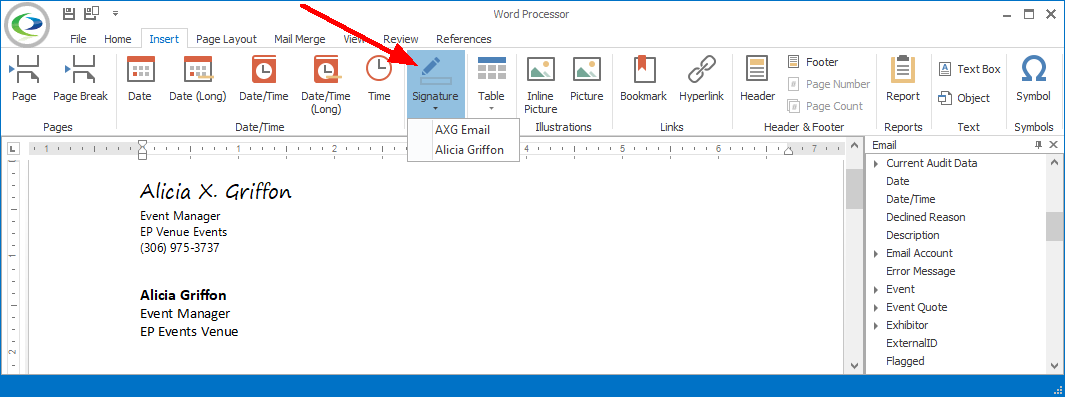Click the 'Alicia X. Griffon' handwritten name
The height and width of the screenshot is (397, 1065).
[x=216, y=192]
